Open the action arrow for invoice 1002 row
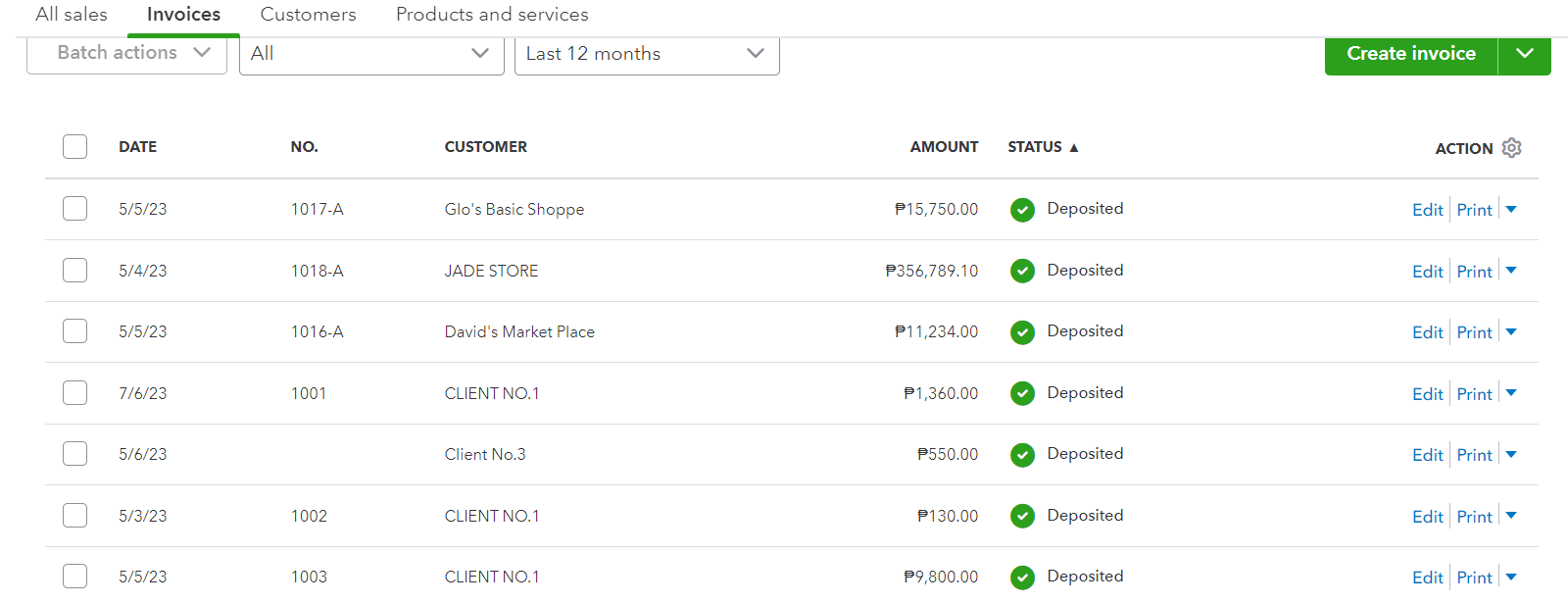1568x604 pixels. coord(1511,516)
